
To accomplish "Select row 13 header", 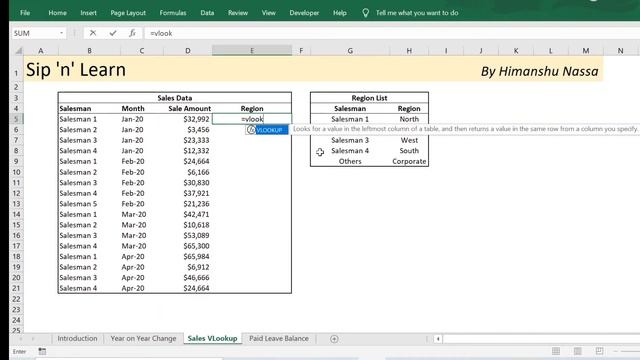I will tap(16, 204).
